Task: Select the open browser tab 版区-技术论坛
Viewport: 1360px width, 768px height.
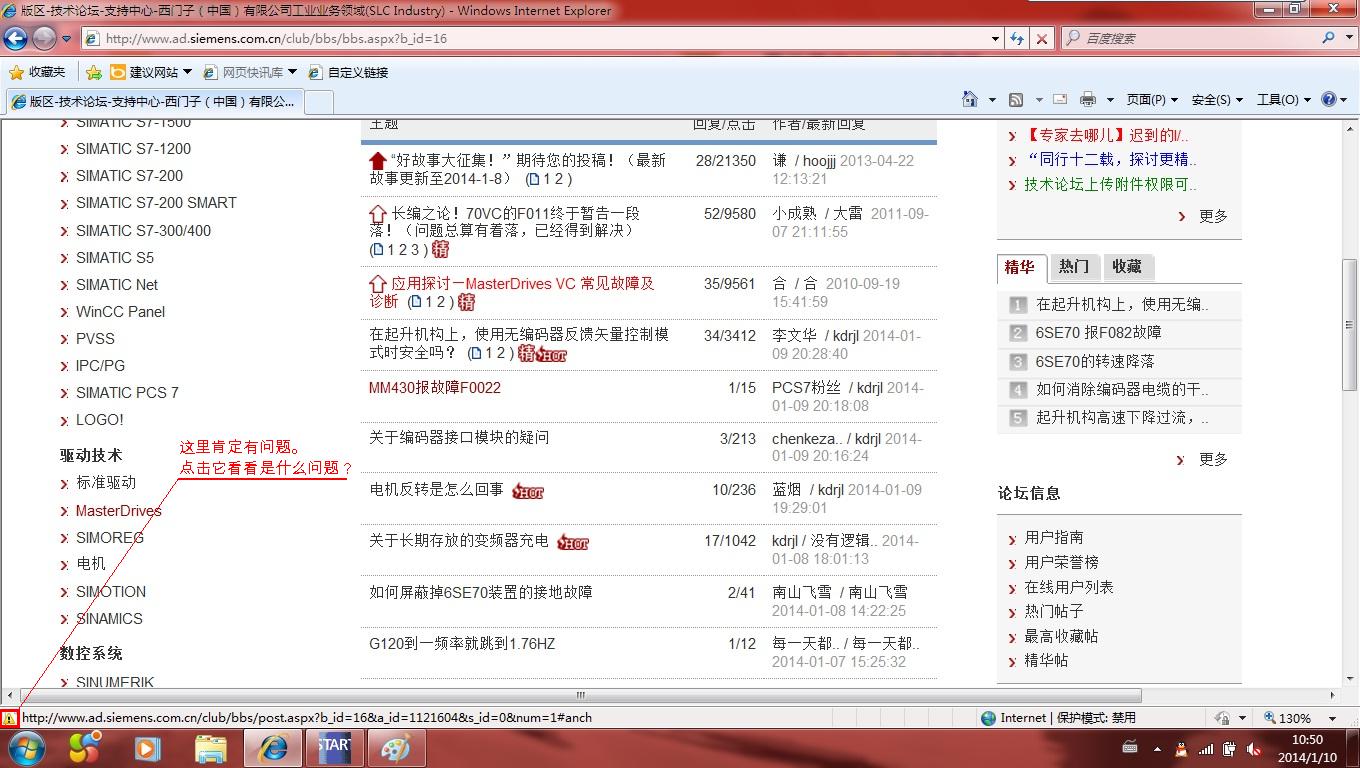Action: (153, 101)
